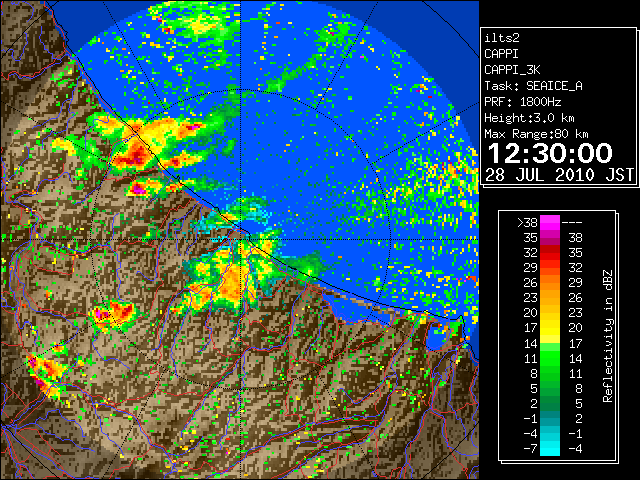Pick the red band beside the 32 label
The width and height of the screenshot is (640, 480).
tap(550, 253)
